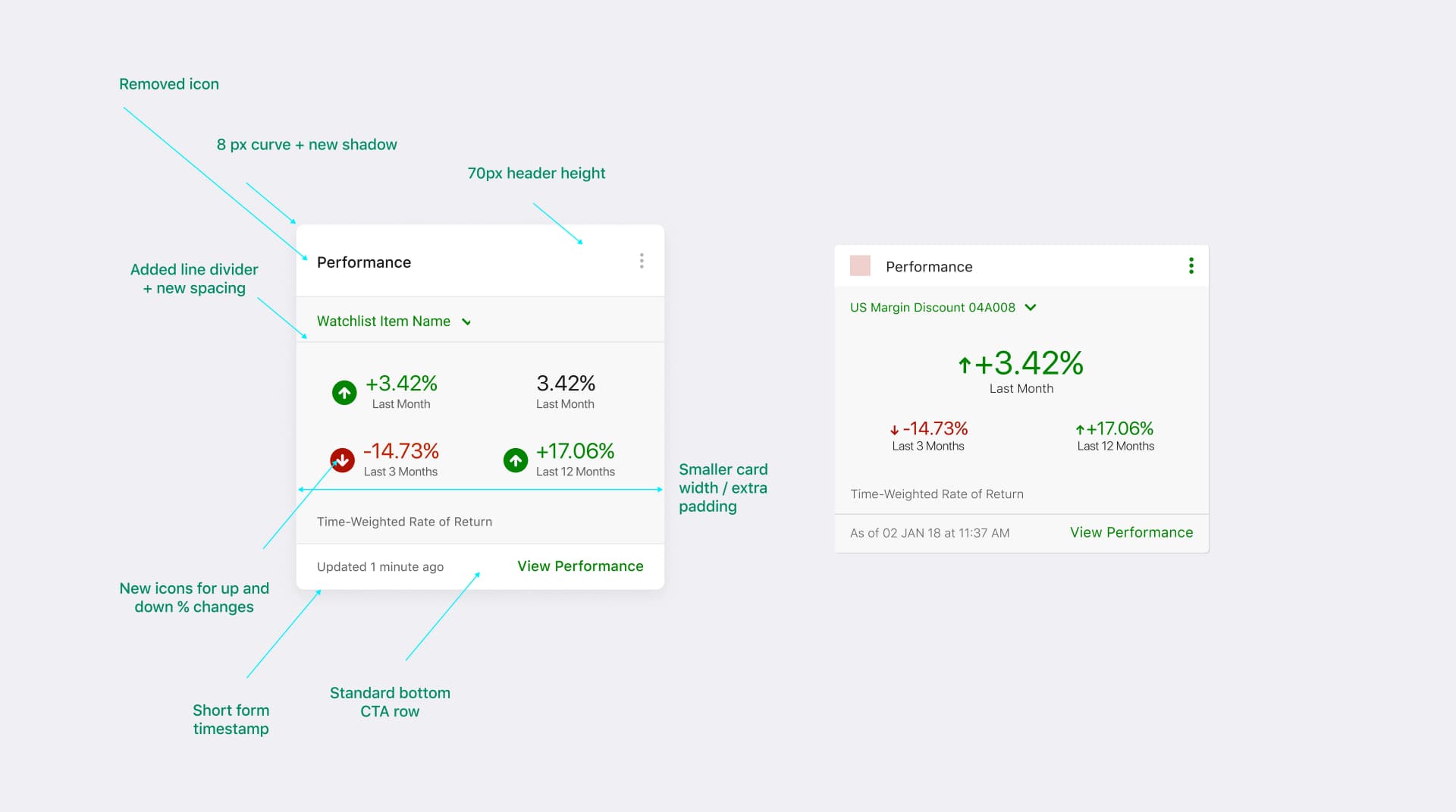Click the green up-arrow circle beside +3.42%

344,393
